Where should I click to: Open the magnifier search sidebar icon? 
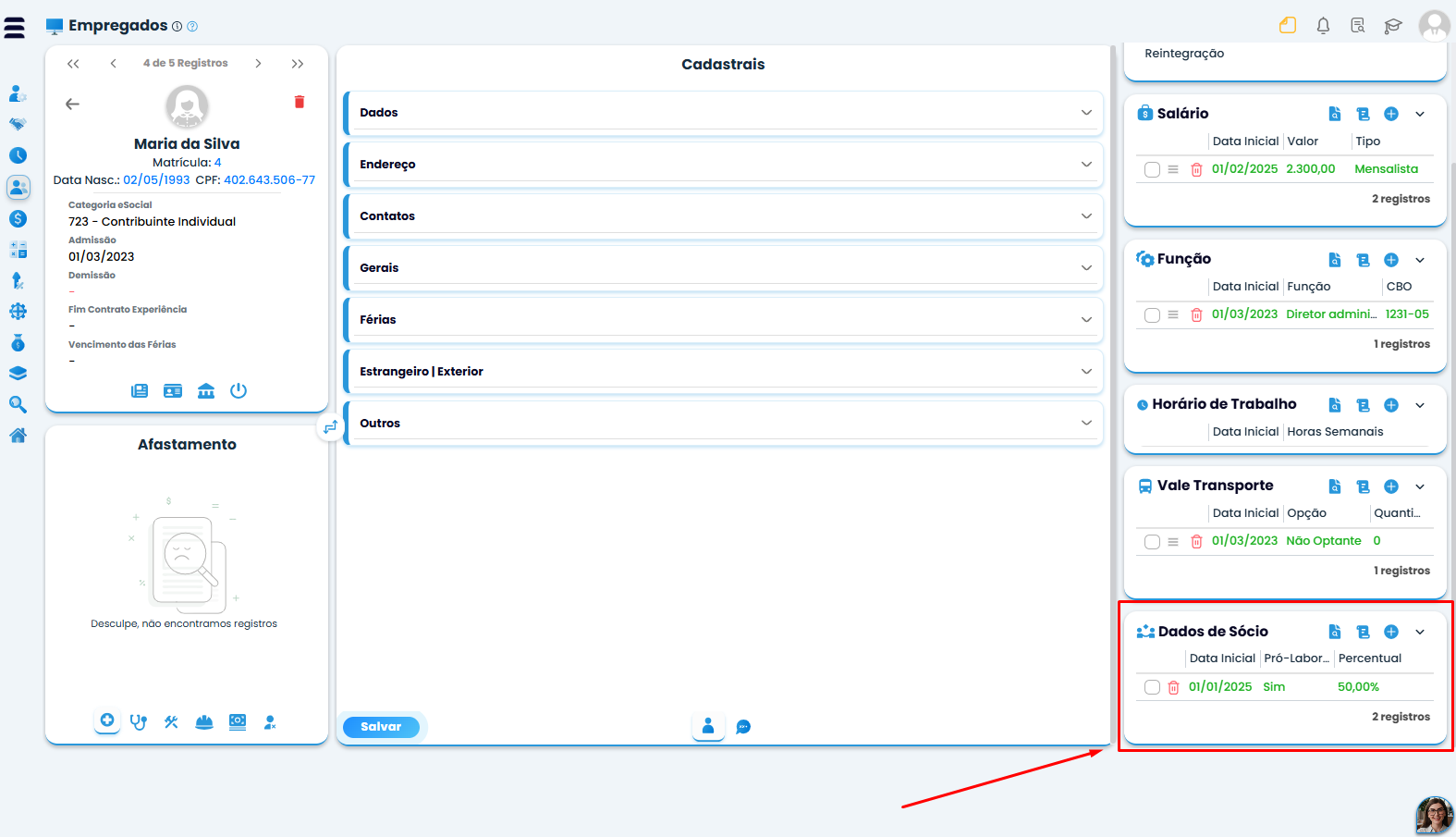[x=18, y=404]
